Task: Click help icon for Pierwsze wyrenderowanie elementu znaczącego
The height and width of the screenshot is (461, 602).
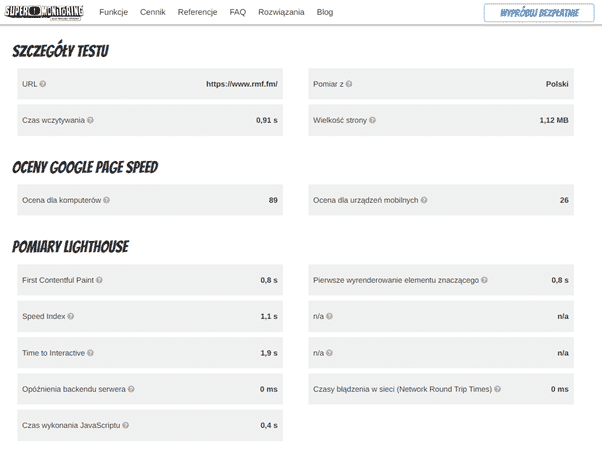Action: (x=484, y=280)
